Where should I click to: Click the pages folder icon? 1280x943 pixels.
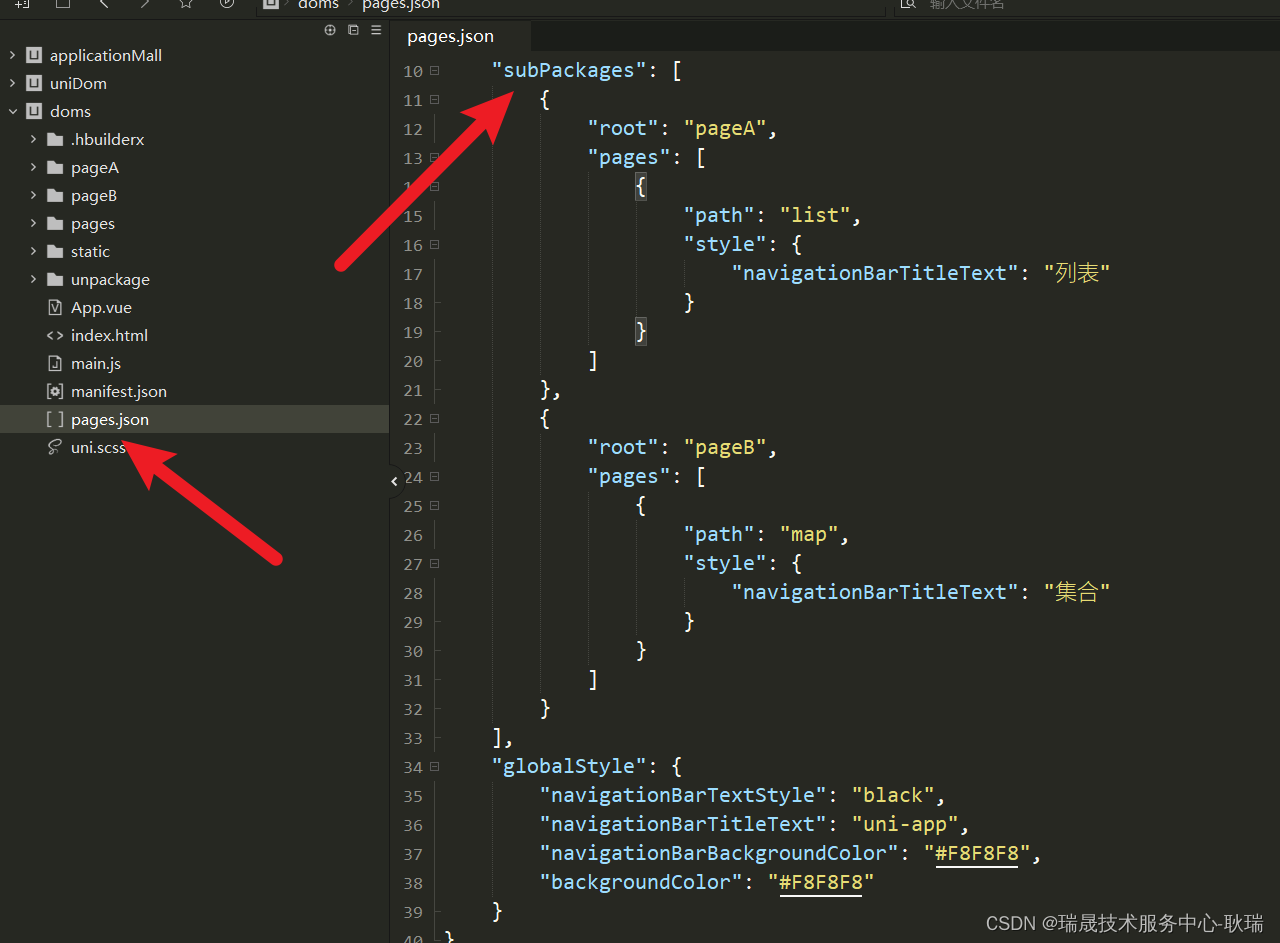point(55,224)
